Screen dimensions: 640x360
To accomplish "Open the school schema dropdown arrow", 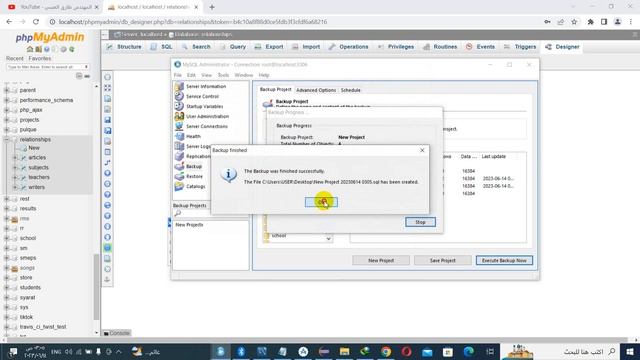I will point(328,238).
